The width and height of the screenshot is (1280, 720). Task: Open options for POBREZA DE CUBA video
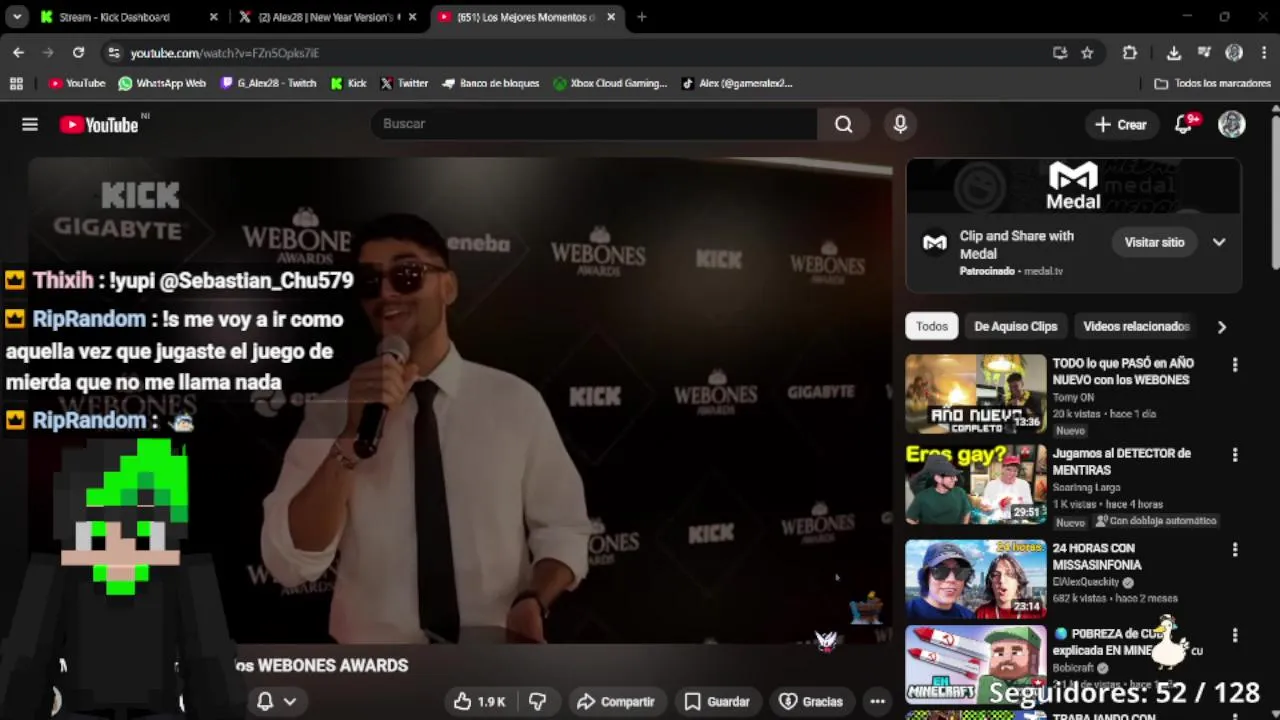[1235, 635]
